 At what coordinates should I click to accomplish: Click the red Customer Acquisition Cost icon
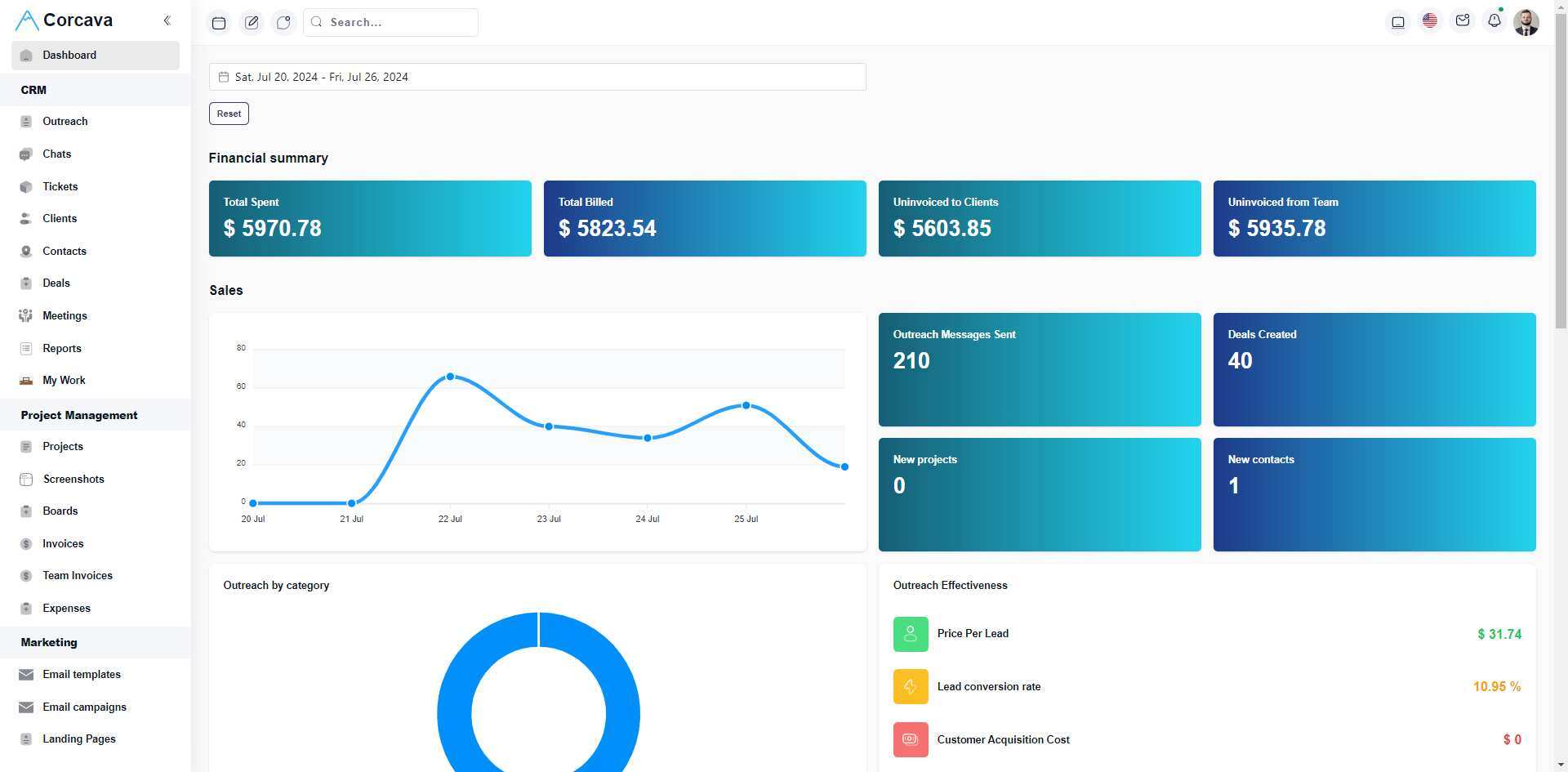click(910, 740)
